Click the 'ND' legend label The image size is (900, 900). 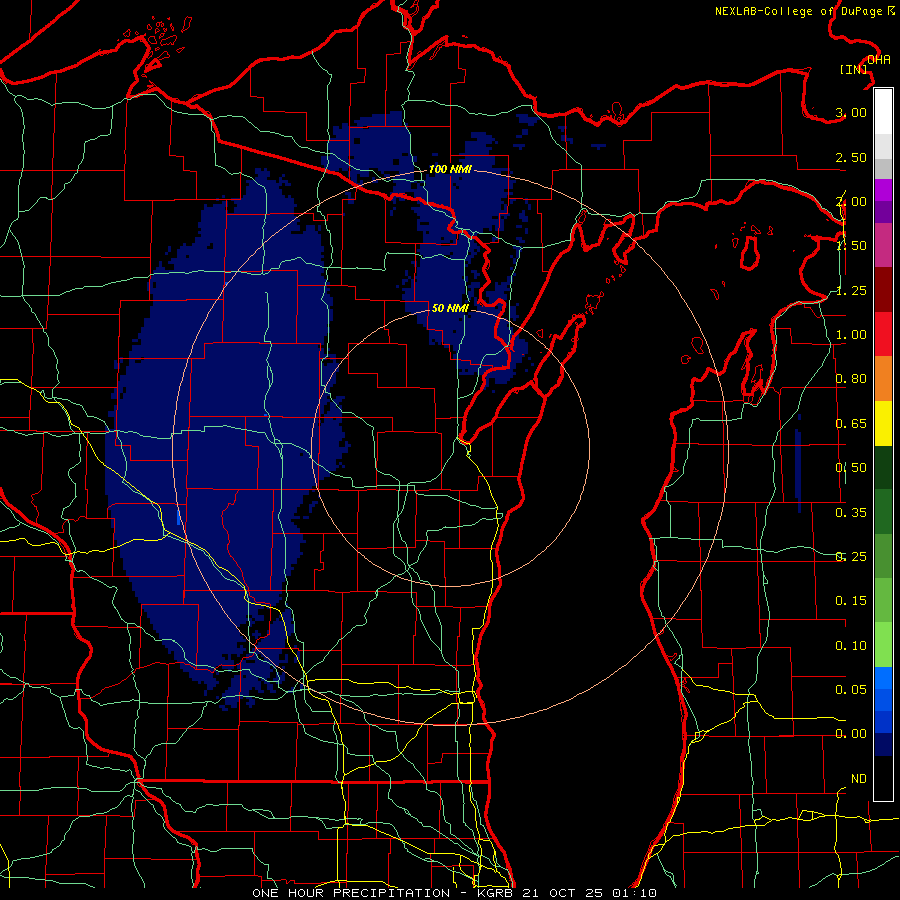click(859, 779)
